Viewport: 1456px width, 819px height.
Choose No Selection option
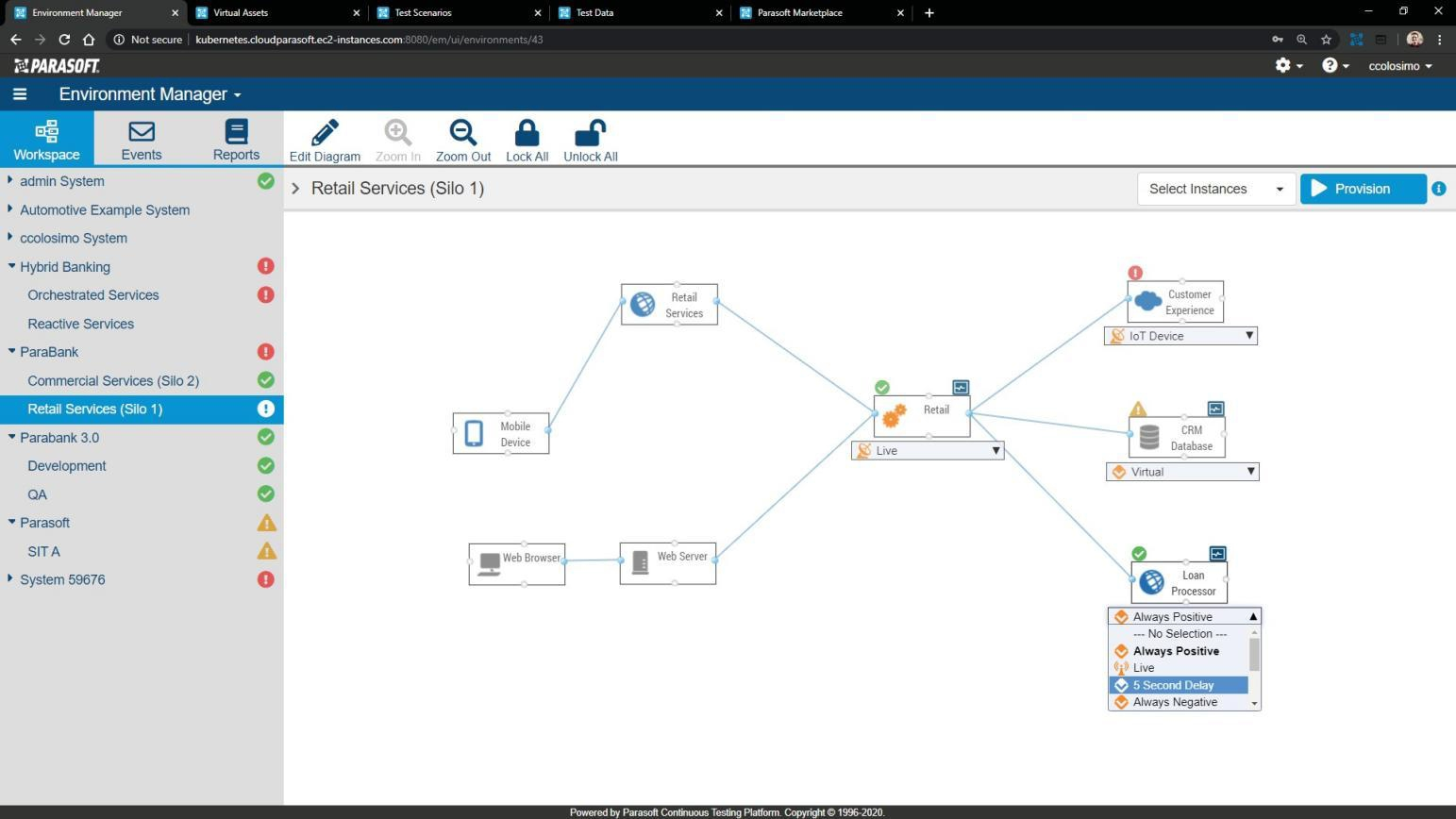click(x=1179, y=634)
